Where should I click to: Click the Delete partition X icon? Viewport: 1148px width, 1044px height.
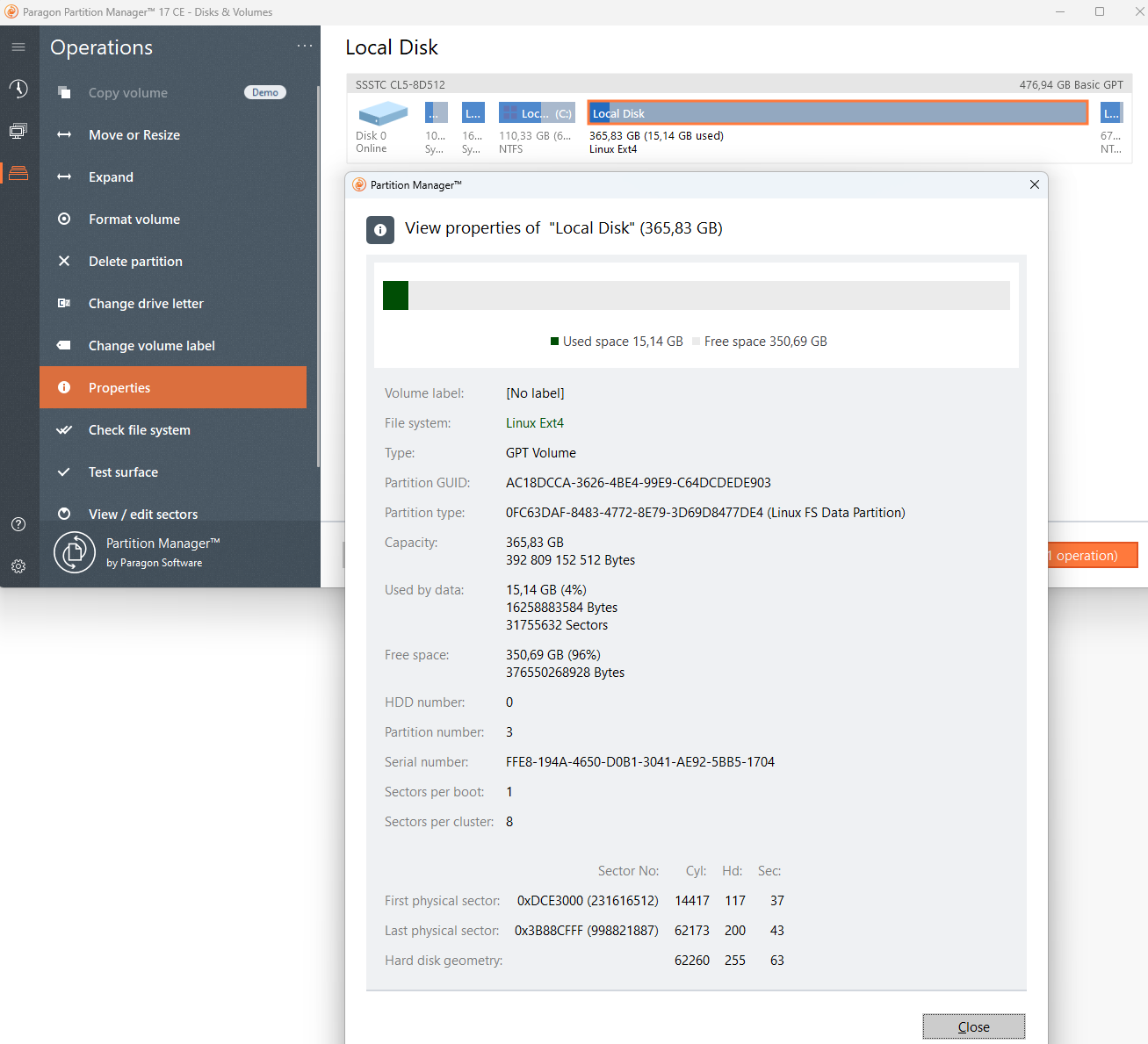64,261
